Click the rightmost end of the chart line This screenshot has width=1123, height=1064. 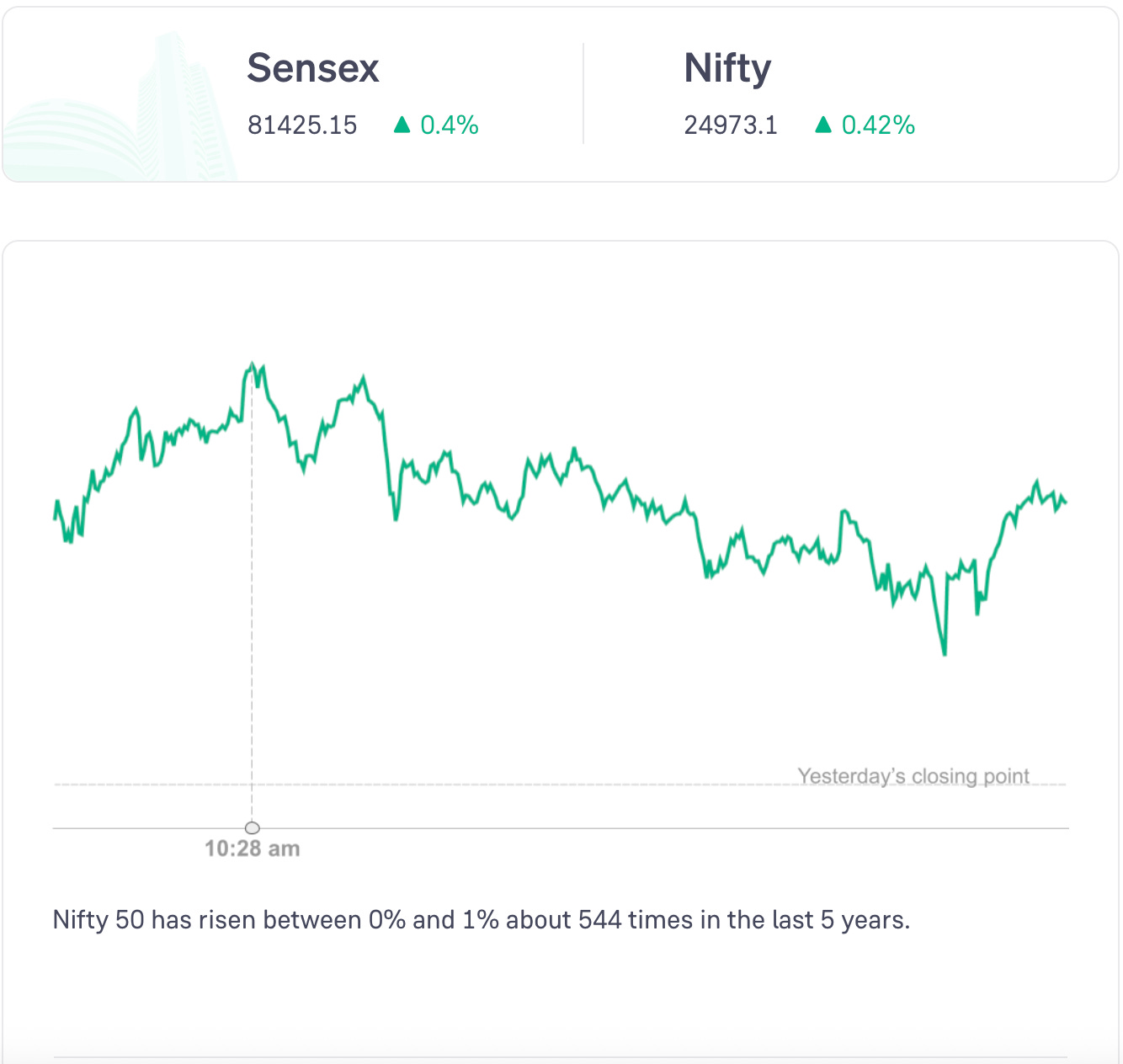[1066, 503]
